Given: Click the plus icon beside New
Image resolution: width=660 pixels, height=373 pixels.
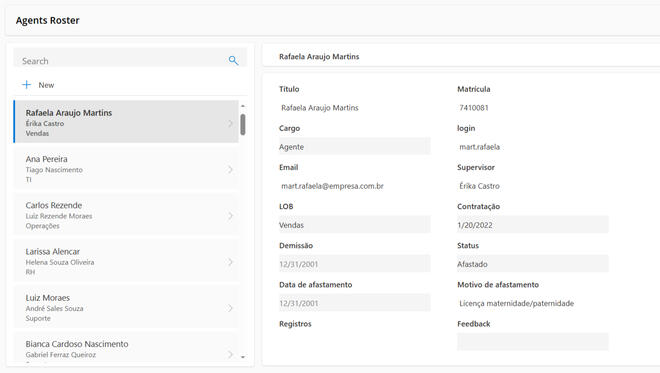Looking at the screenshot, I should point(27,85).
